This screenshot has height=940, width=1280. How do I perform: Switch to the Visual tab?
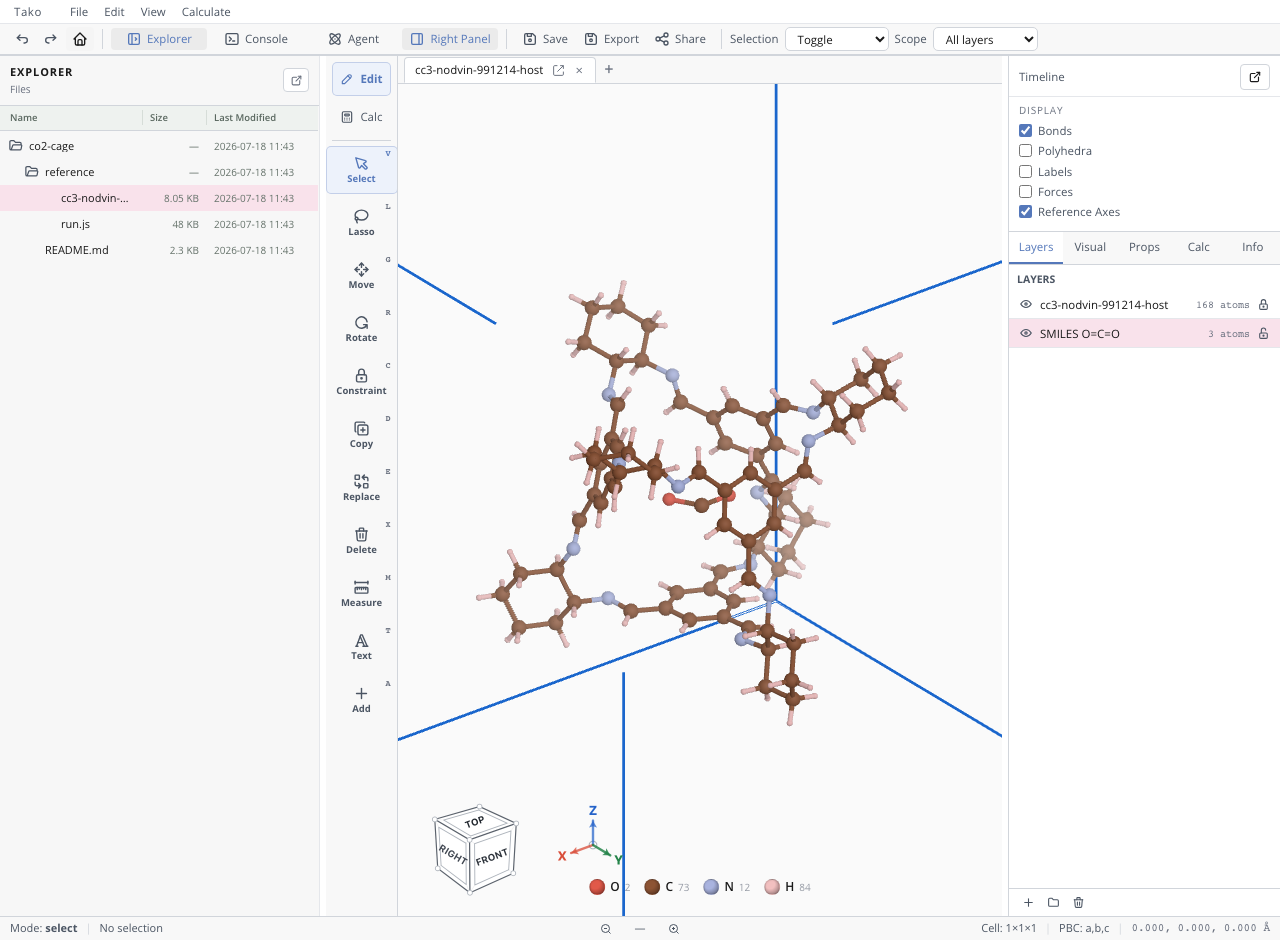(x=1090, y=247)
